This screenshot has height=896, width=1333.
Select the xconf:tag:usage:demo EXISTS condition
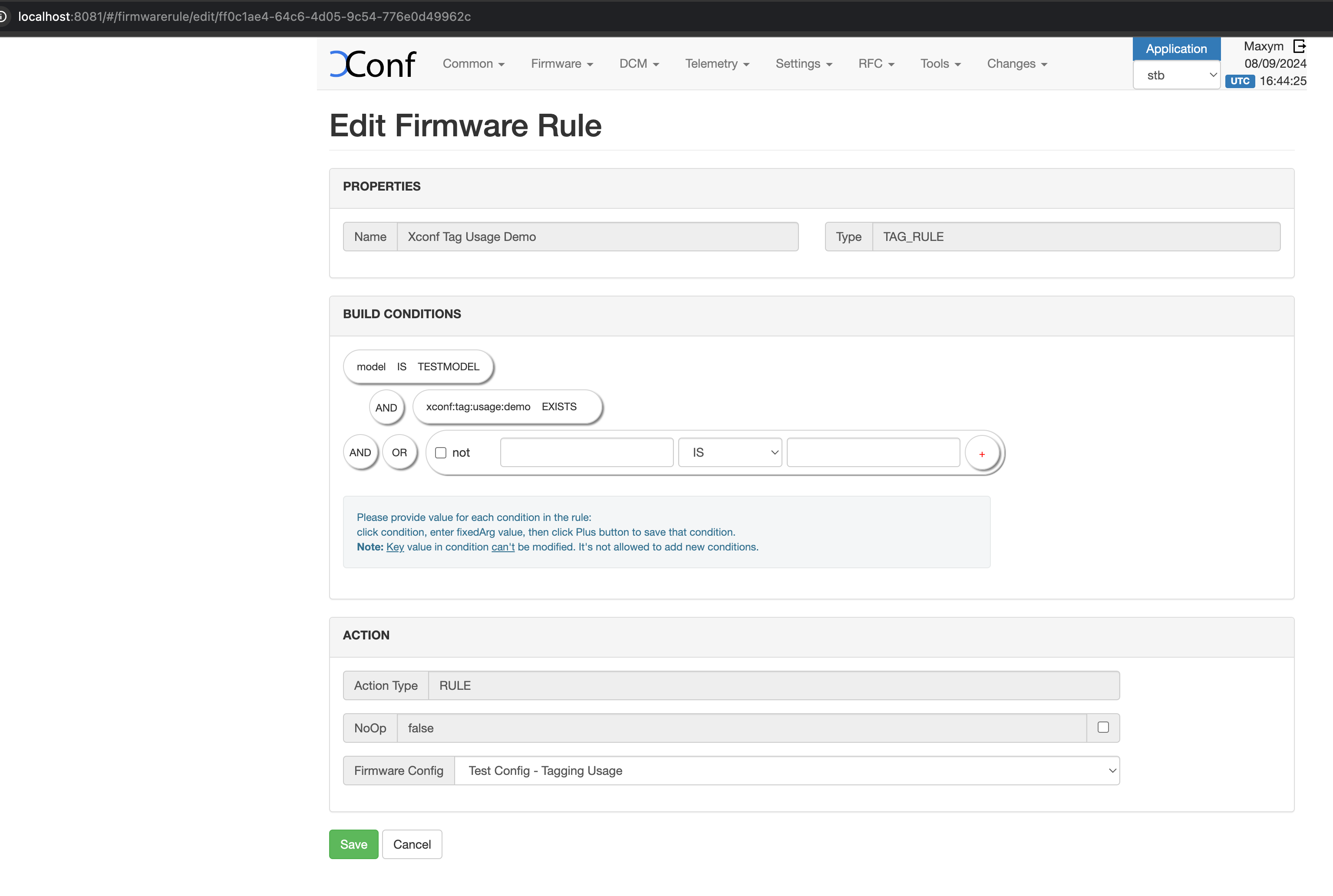[506, 407]
